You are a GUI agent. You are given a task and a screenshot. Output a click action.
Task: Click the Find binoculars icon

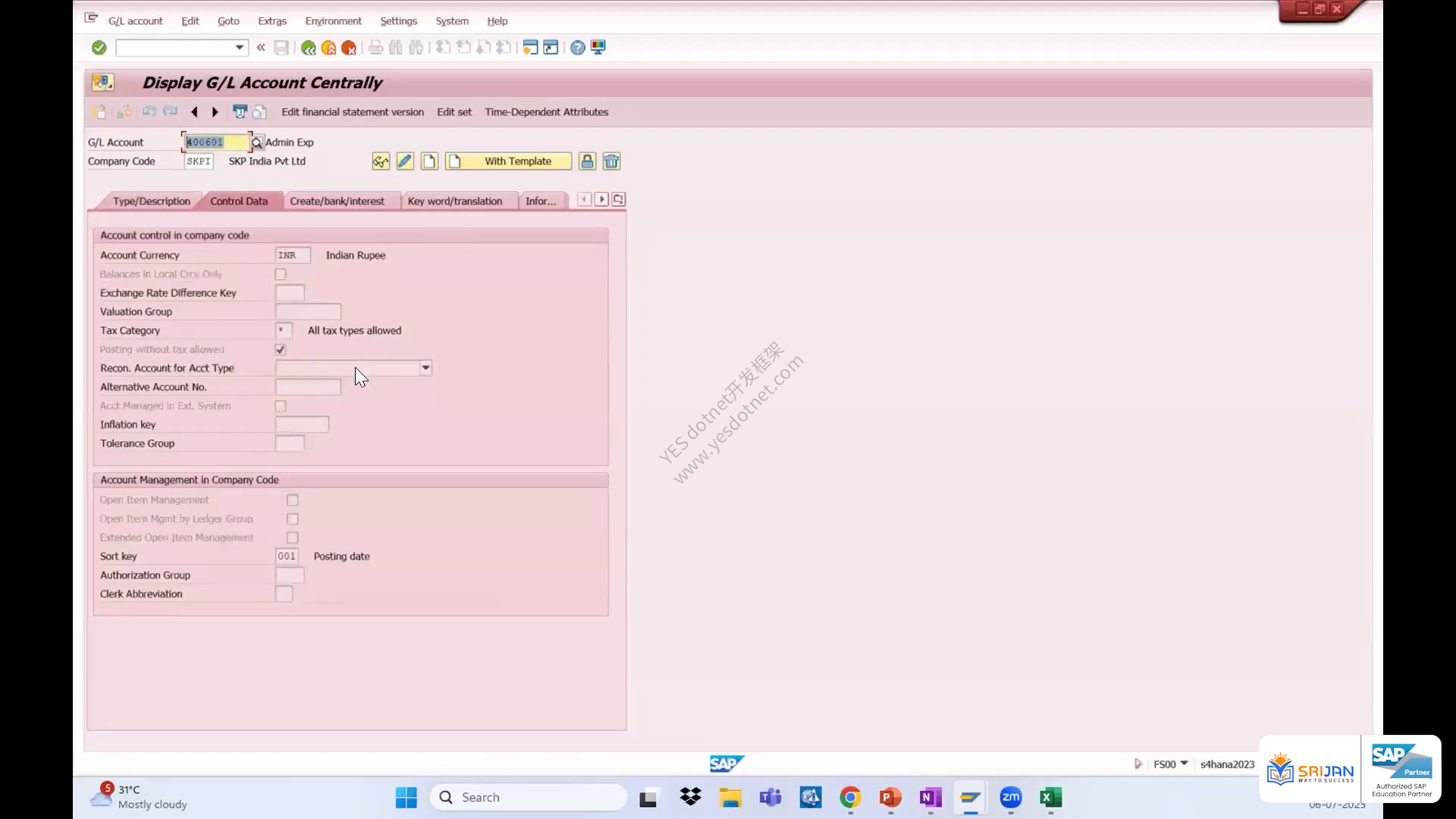click(396, 48)
